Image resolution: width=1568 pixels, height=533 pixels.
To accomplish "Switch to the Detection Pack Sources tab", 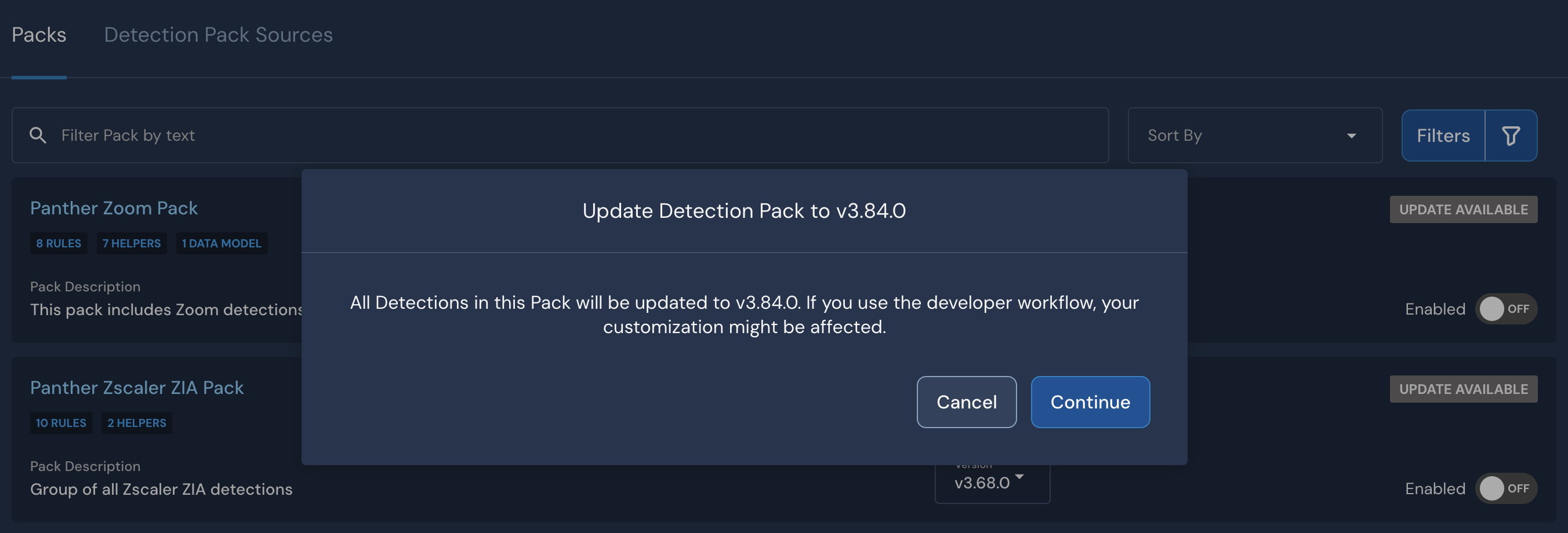I will tap(218, 35).
